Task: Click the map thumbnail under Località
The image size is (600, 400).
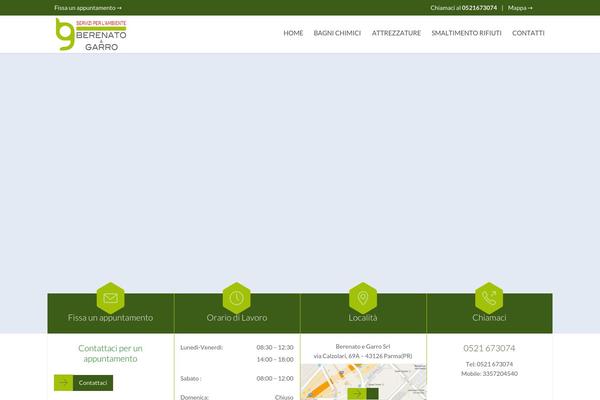Action: click(x=364, y=382)
